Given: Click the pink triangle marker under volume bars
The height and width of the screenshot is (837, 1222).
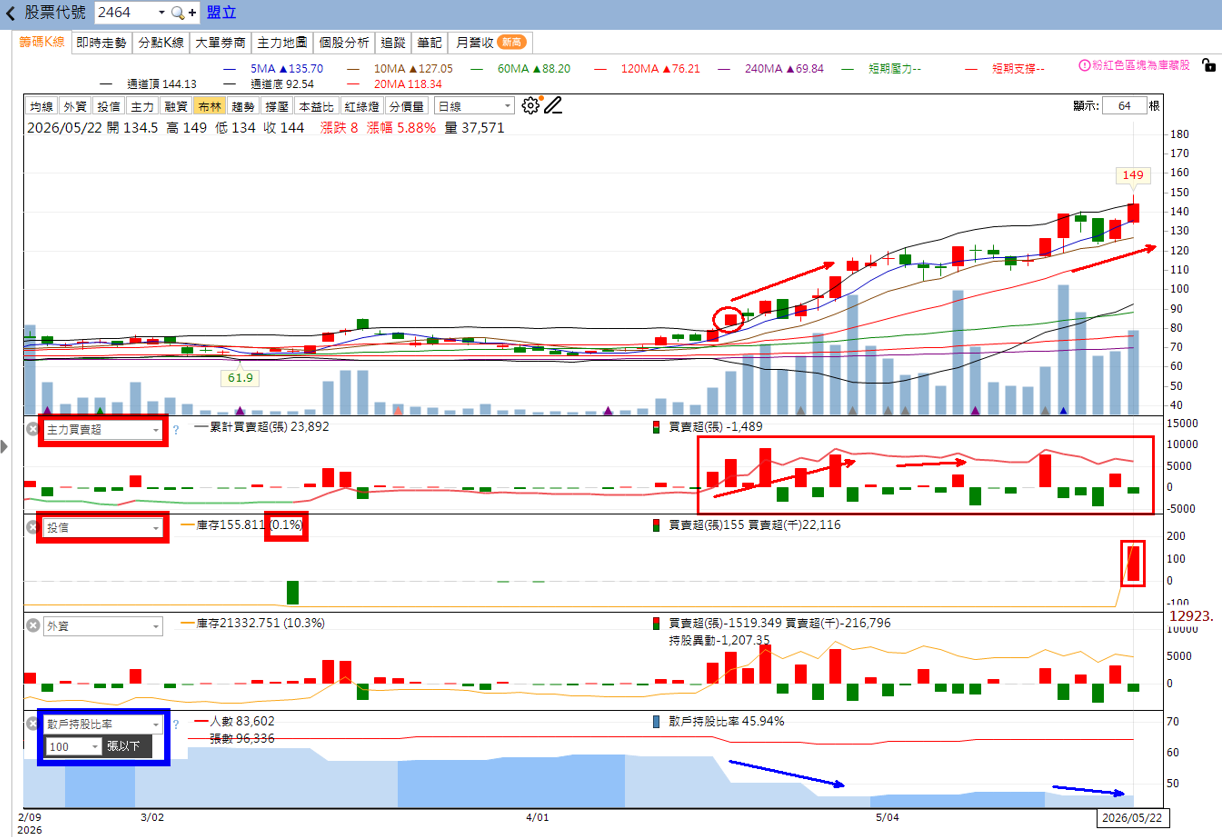Looking at the screenshot, I should (399, 410).
